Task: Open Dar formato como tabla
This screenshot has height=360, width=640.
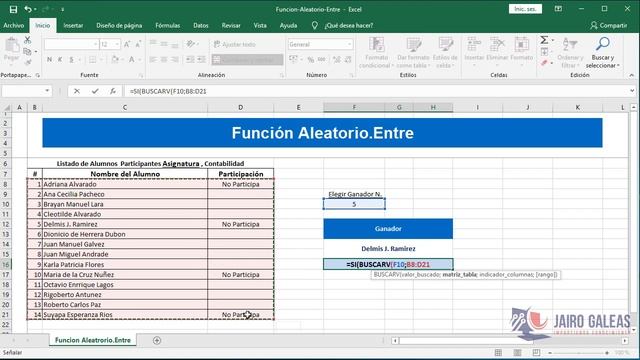Action: pos(413,52)
